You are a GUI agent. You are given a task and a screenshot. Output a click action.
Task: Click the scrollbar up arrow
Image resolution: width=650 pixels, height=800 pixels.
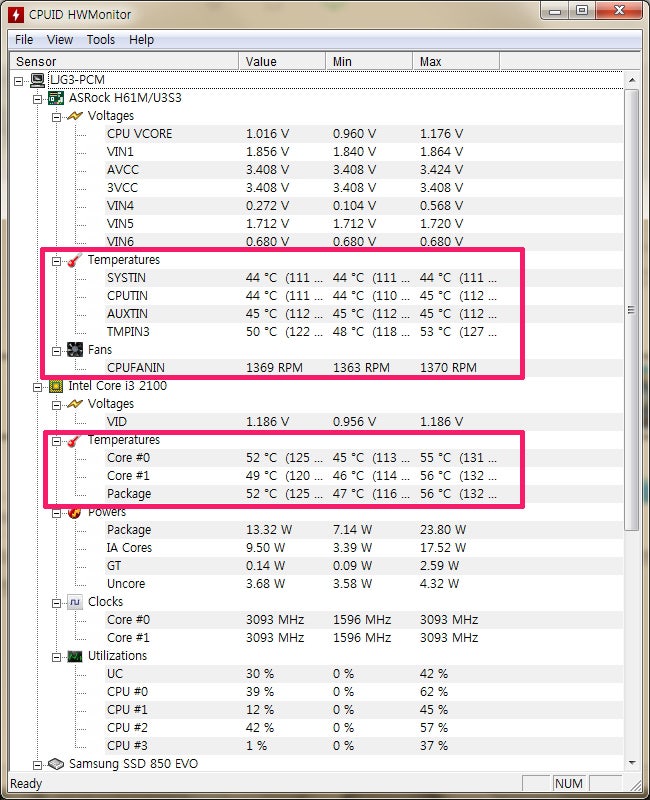point(632,80)
